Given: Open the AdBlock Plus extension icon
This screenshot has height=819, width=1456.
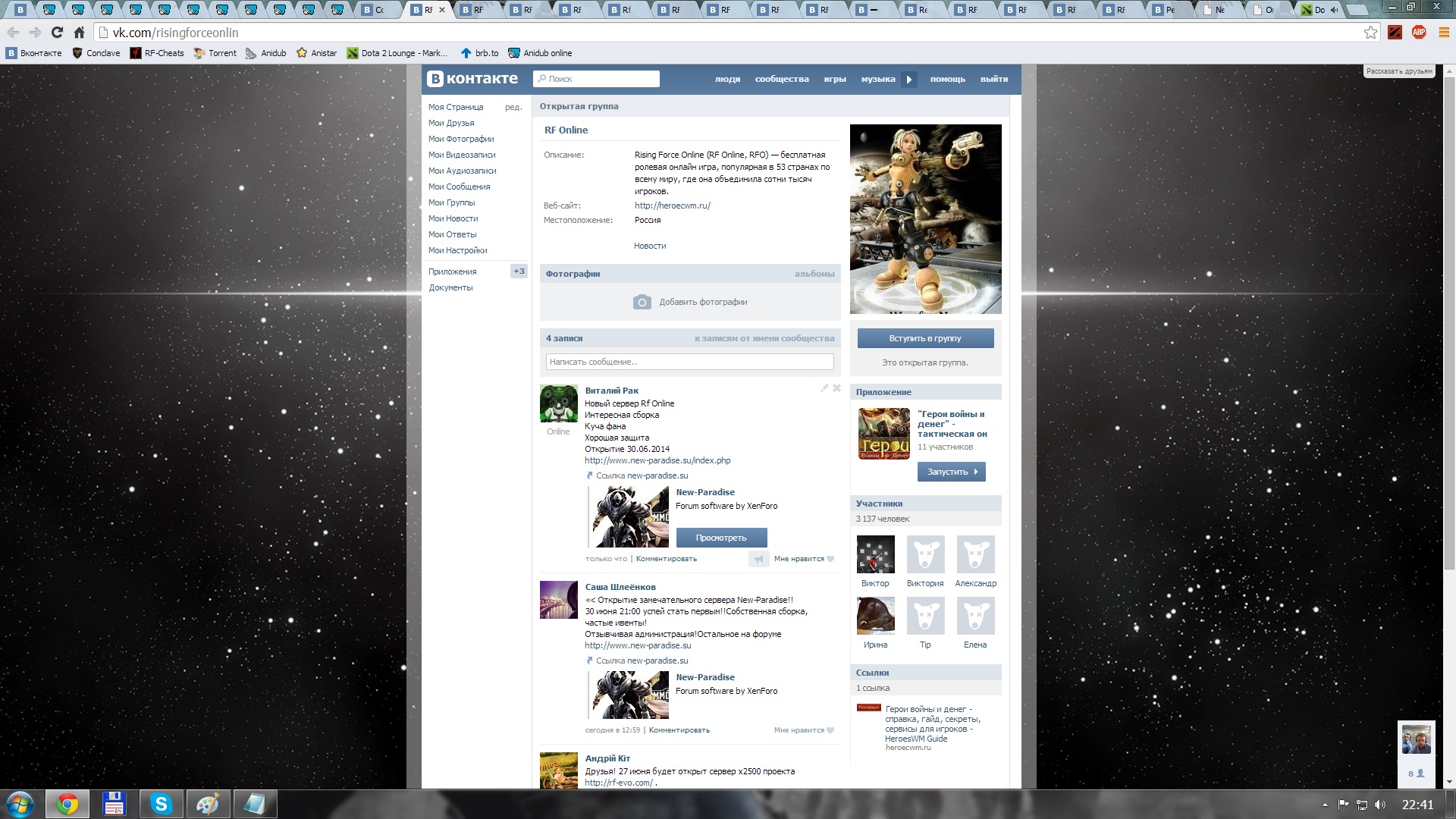Looking at the screenshot, I should tap(1419, 32).
